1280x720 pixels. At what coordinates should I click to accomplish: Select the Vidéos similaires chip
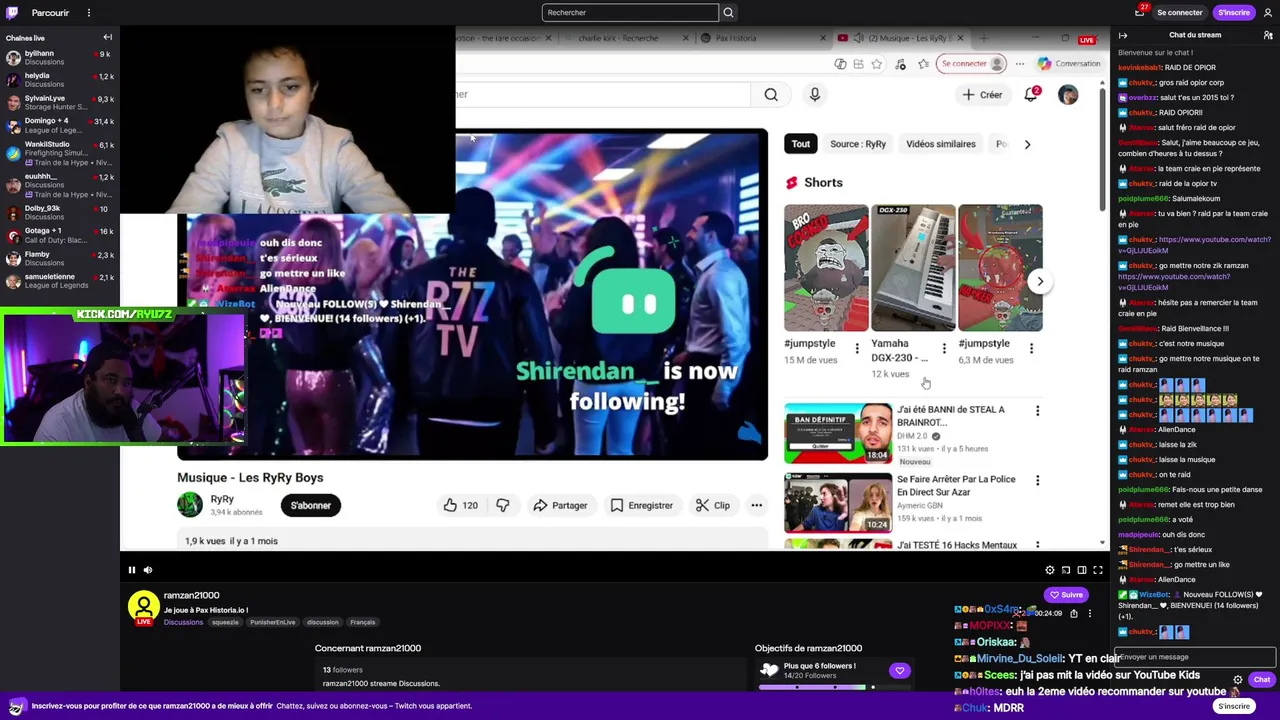point(940,144)
